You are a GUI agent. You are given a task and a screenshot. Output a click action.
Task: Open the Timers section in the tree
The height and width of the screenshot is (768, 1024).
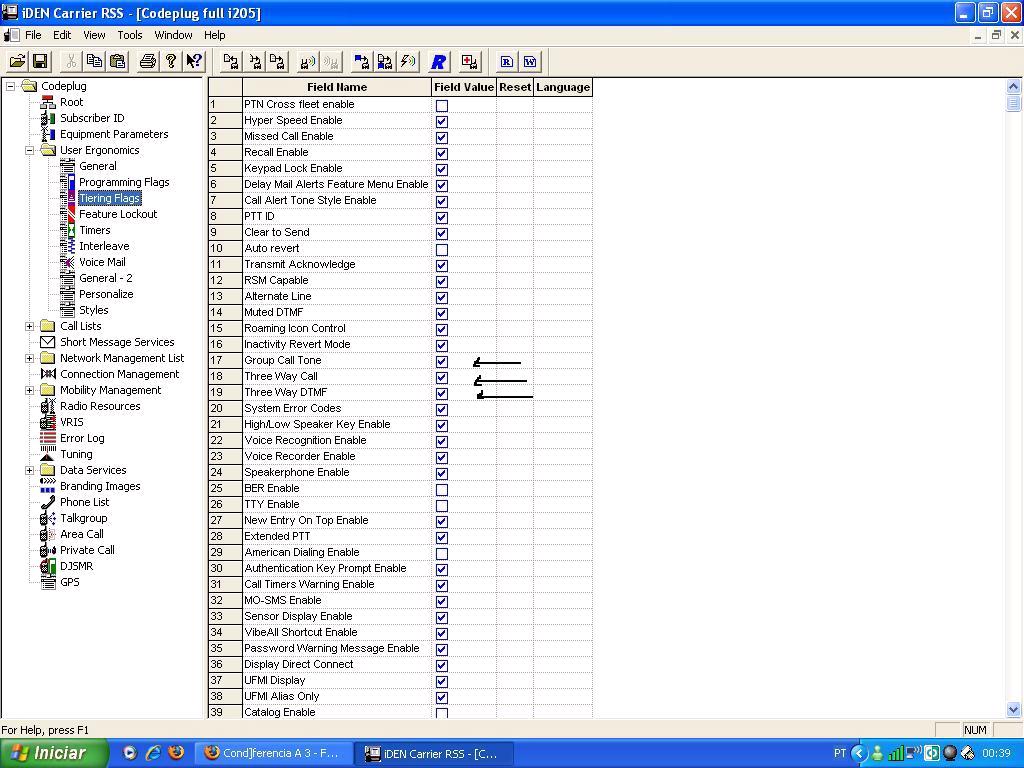[95, 230]
